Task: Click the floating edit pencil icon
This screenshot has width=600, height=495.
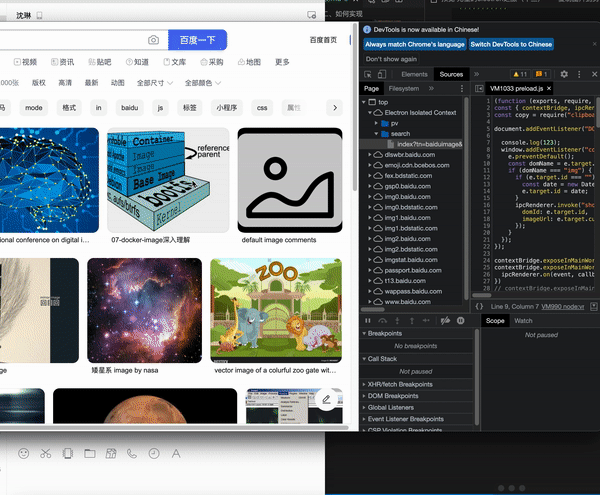Action: point(326,400)
